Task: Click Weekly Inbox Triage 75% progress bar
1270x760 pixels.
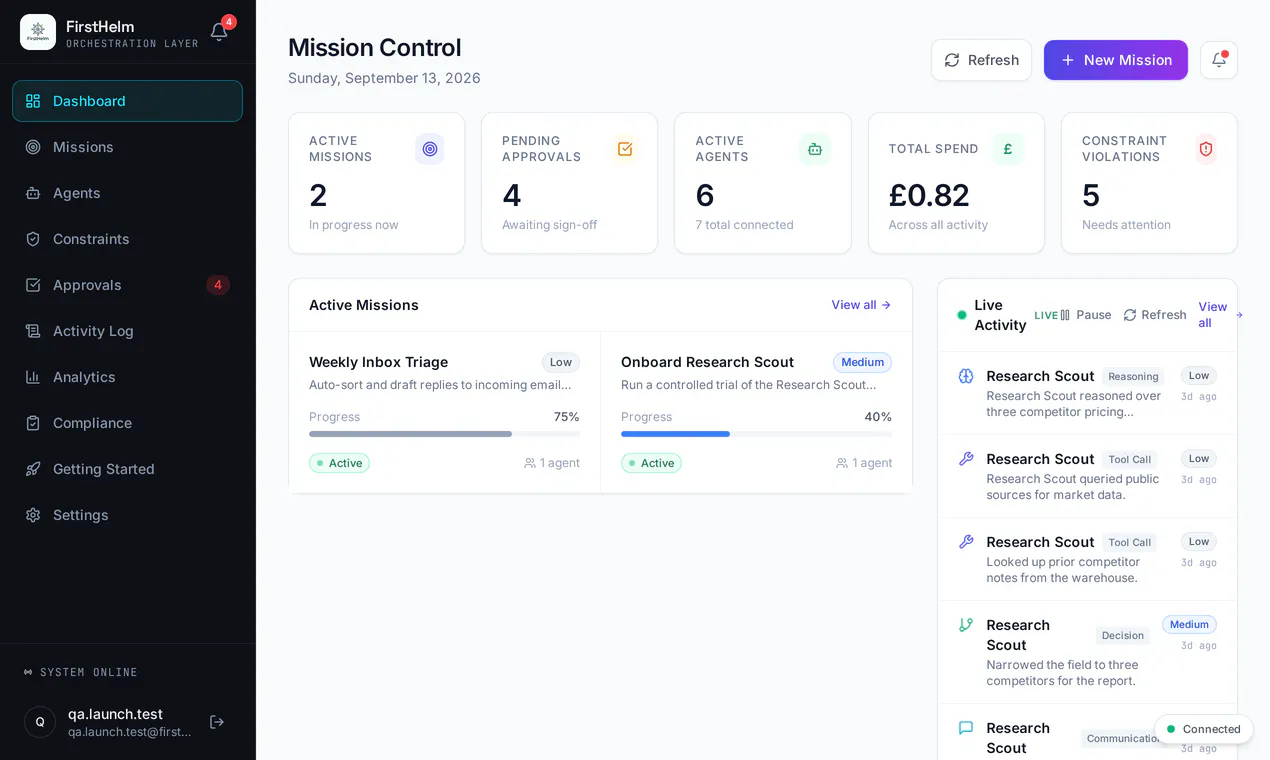Action: (444, 434)
